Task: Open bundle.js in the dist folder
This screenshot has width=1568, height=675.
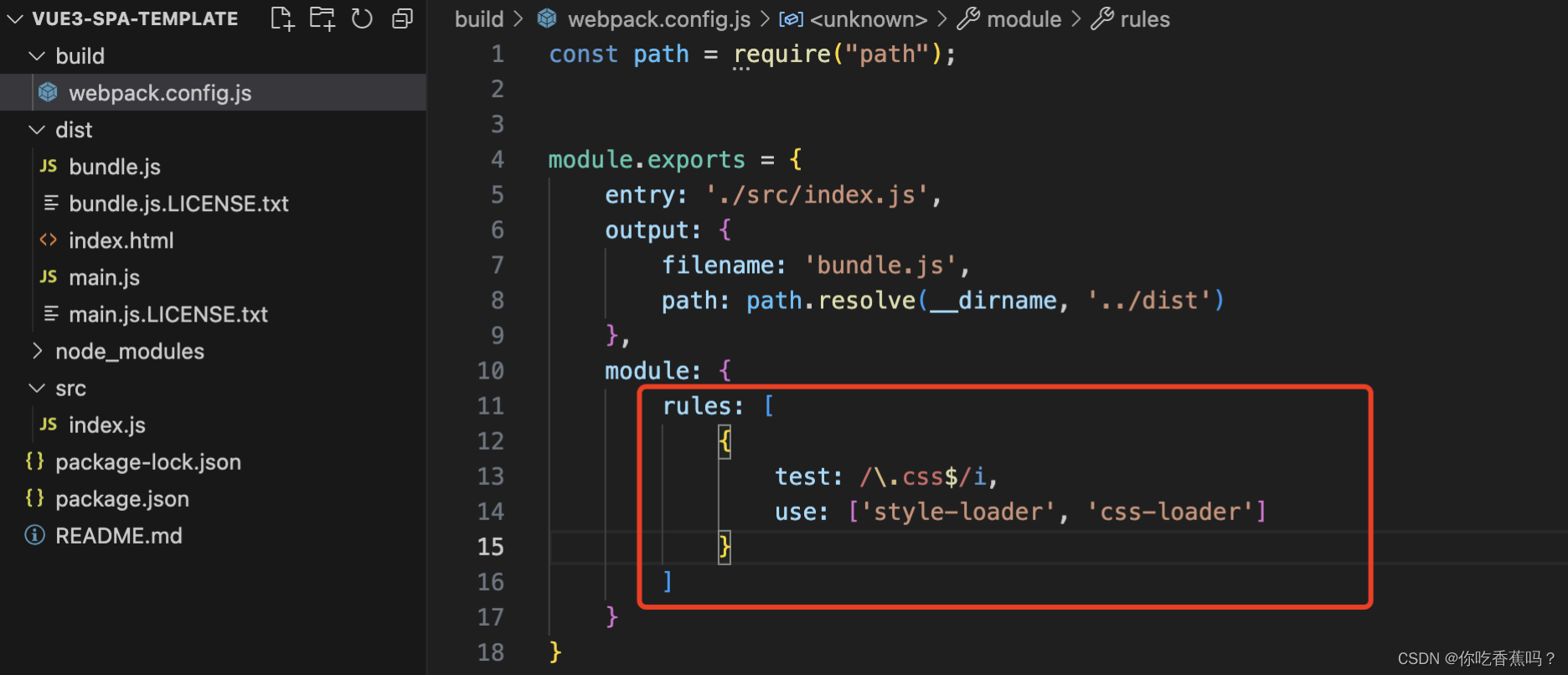Action: click(115, 167)
